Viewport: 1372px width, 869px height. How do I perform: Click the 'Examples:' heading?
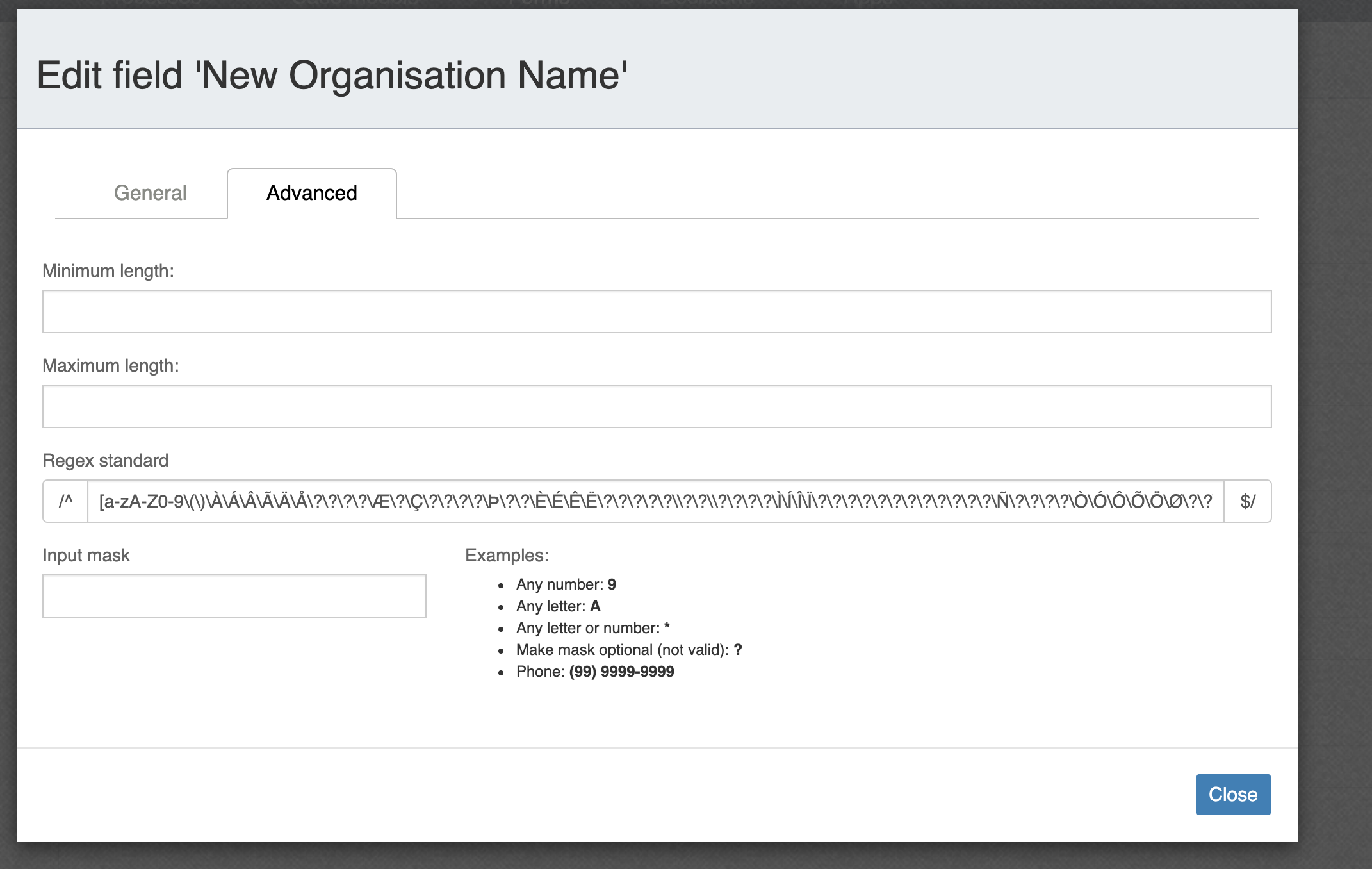tap(507, 556)
